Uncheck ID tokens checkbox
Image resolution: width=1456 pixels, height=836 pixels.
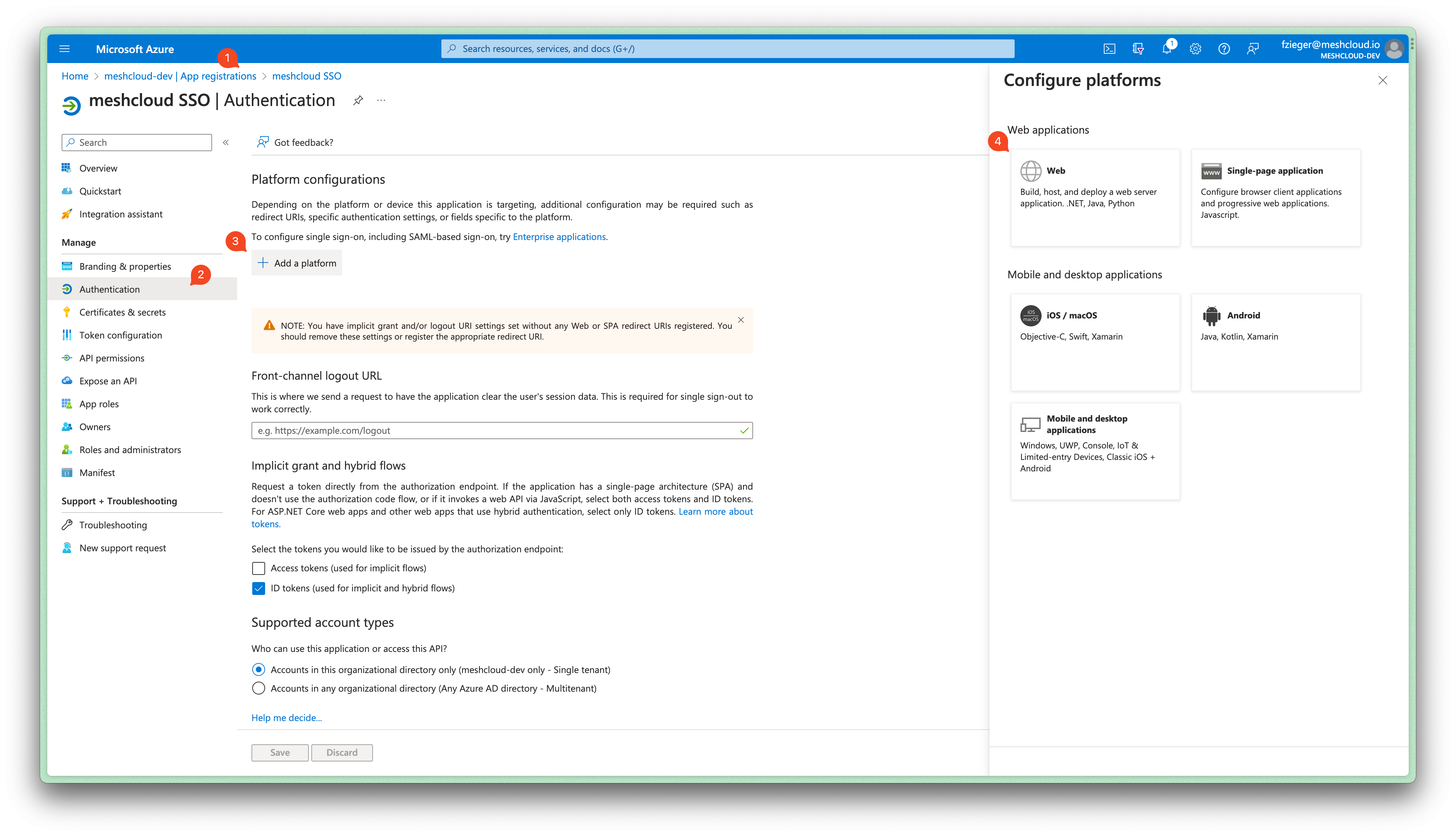pos(258,588)
